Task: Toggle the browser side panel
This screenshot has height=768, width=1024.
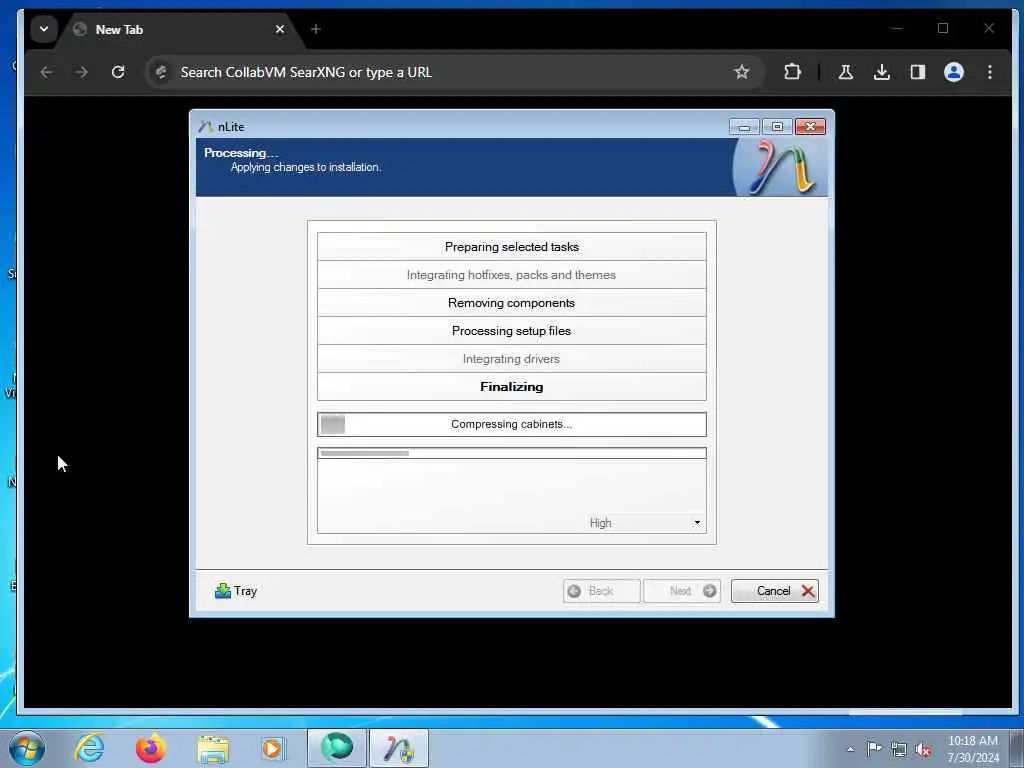Action: click(x=918, y=72)
